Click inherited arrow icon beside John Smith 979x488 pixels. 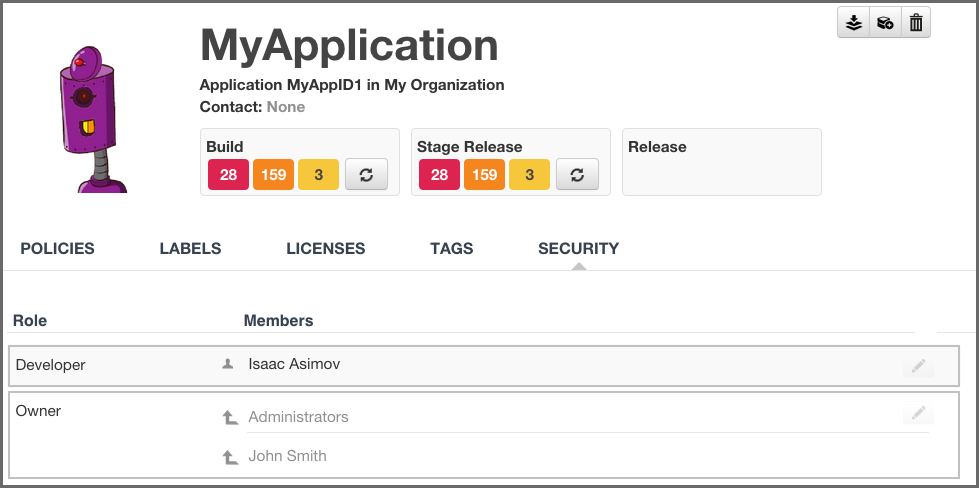(230, 457)
